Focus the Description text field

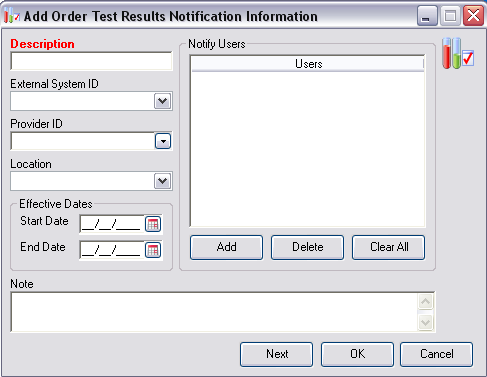click(91, 61)
